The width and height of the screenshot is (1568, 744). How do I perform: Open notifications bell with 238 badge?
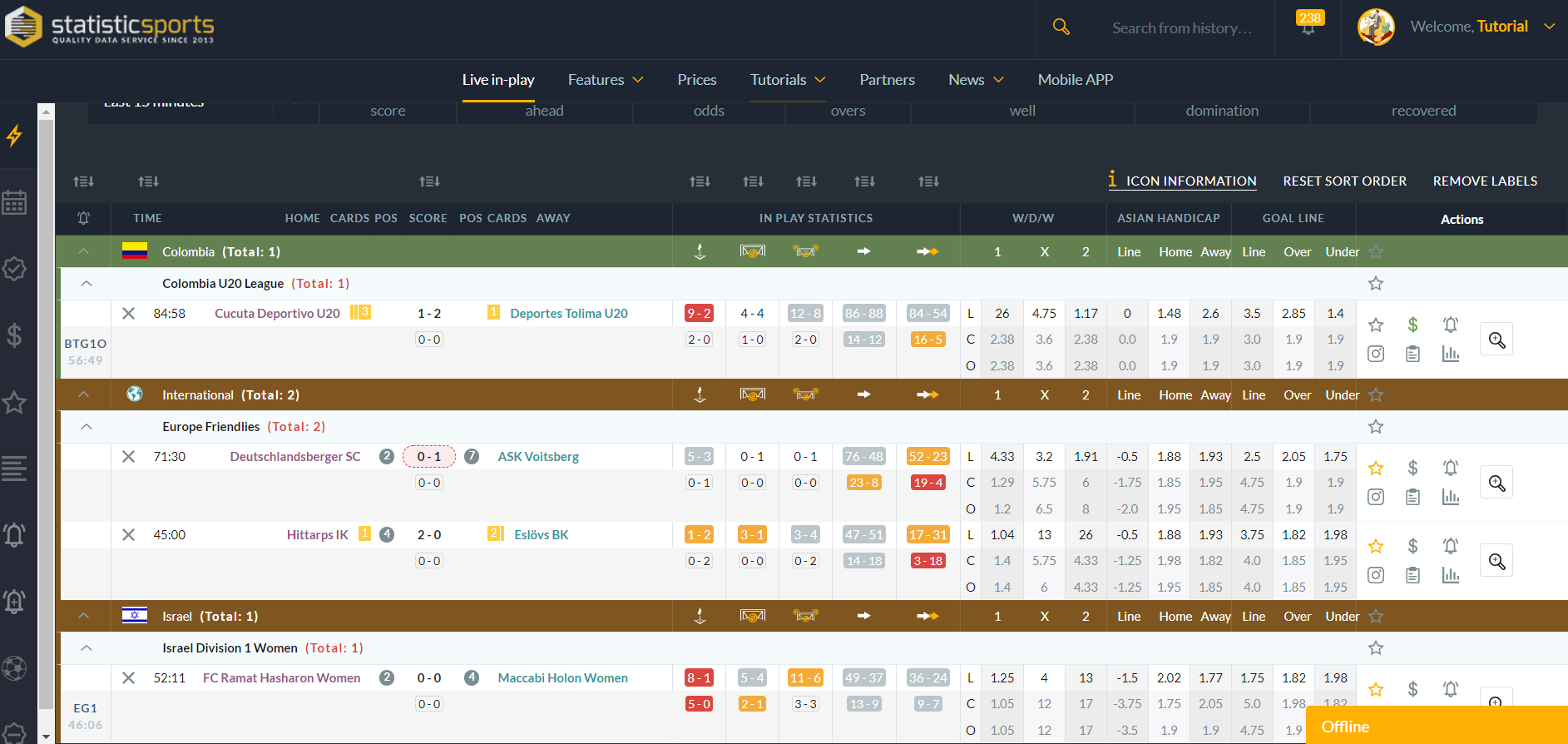(x=1308, y=25)
